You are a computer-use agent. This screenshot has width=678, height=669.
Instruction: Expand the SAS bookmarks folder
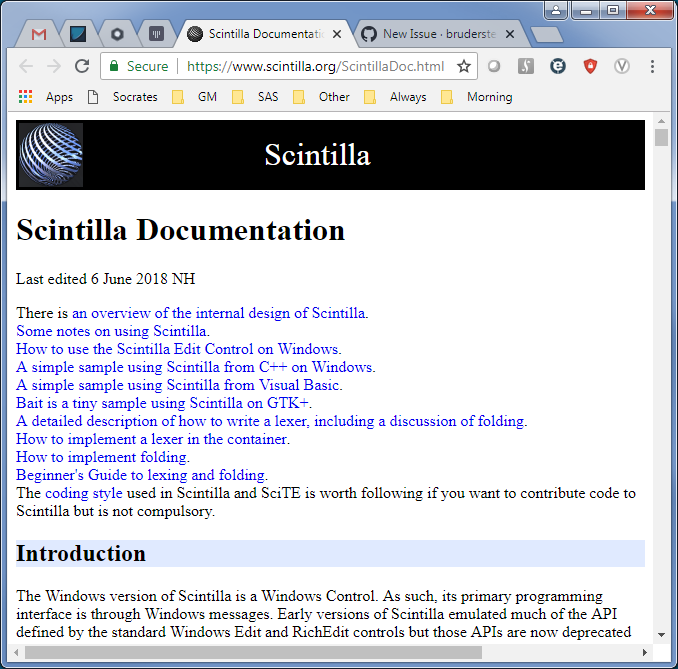[255, 97]
